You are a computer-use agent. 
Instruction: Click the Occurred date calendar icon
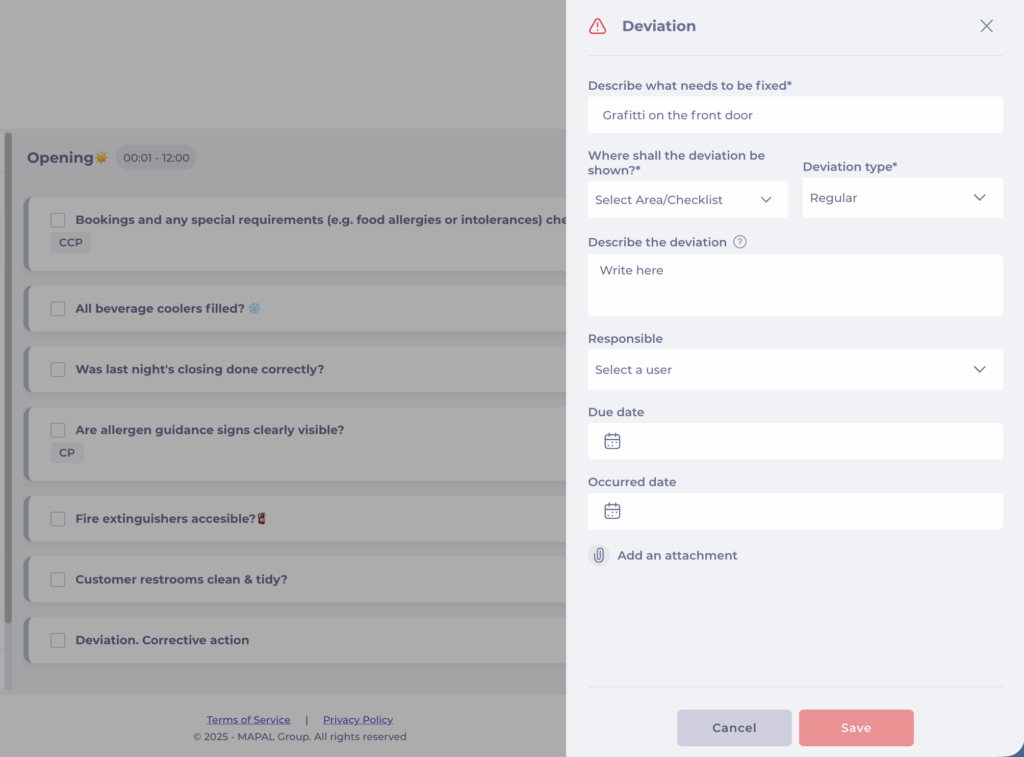(612, 511)
